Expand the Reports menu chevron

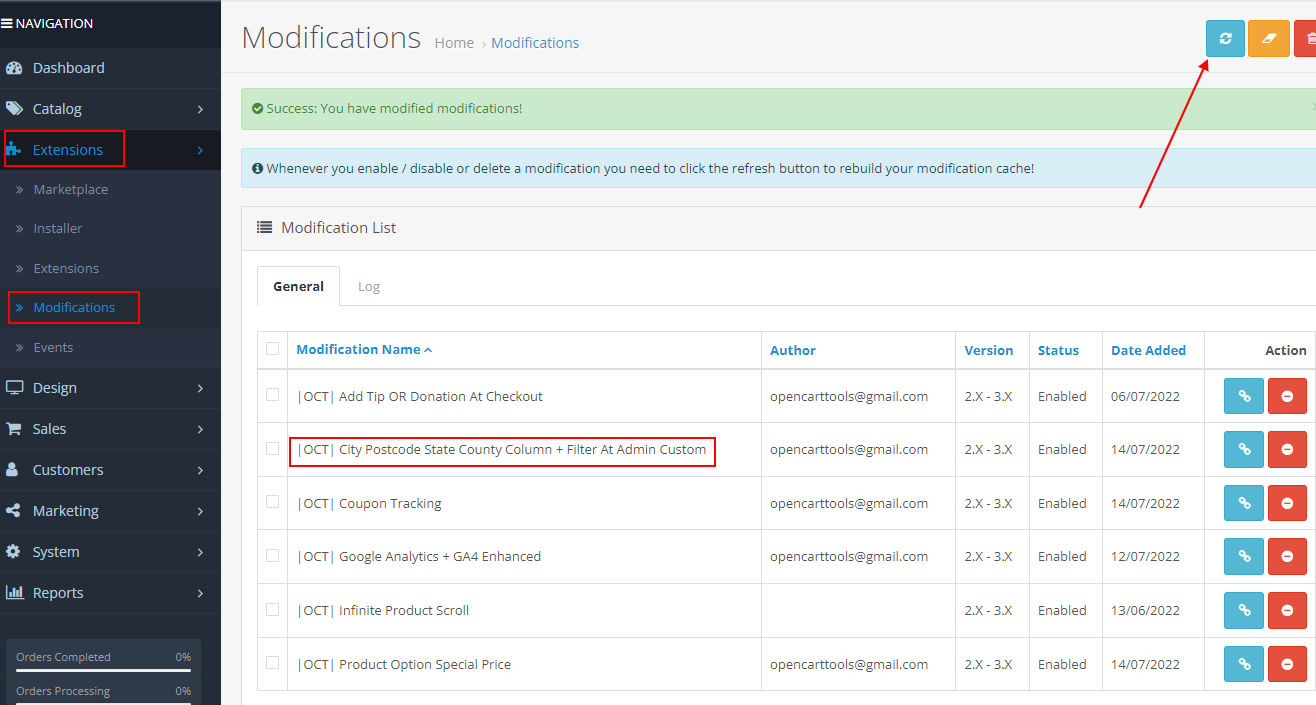200,593
